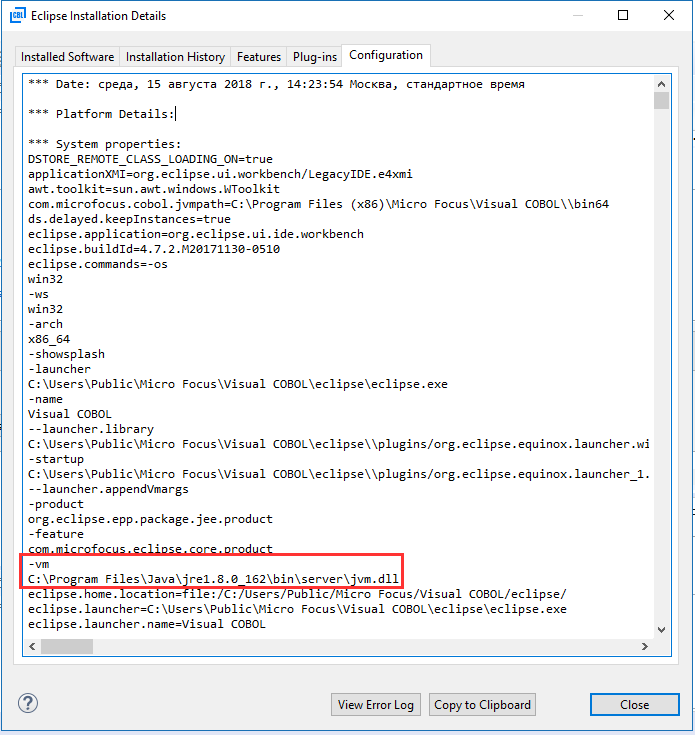Click the vertical scrollbar thumb
The height and width of the screenshot is (735, 695).
tap(661, 100)
